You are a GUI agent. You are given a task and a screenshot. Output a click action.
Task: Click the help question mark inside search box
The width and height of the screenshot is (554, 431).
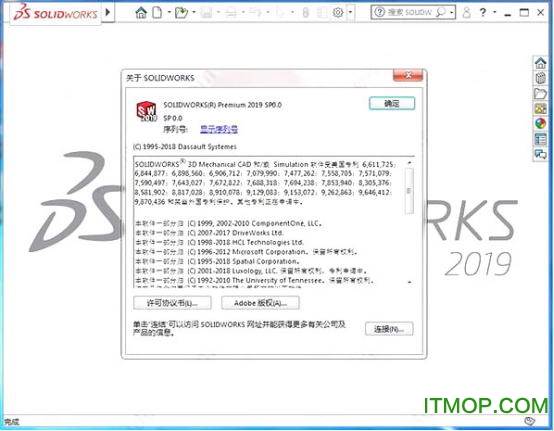(379, 12)
